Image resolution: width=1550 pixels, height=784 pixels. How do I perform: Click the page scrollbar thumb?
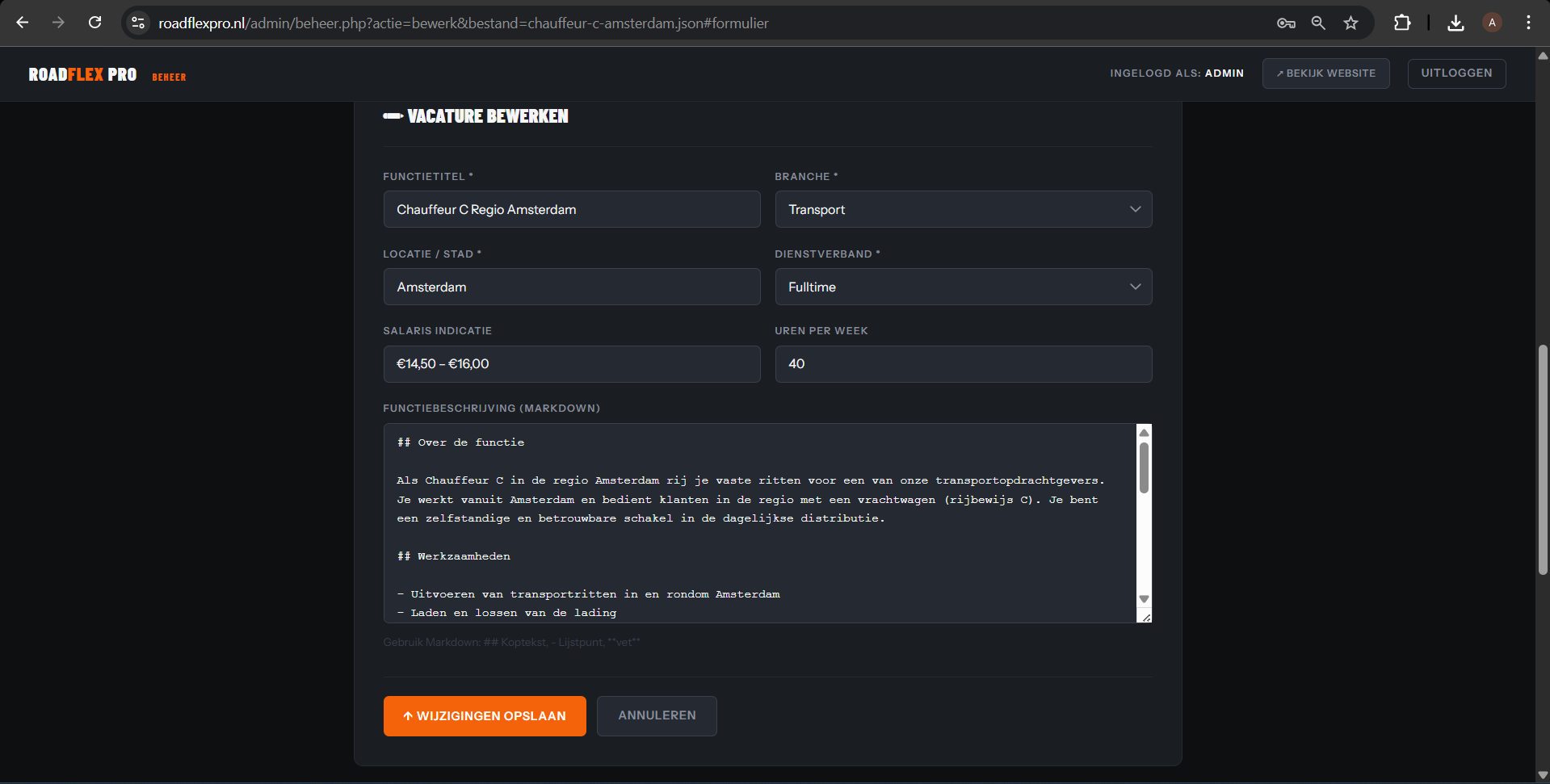(1543, 460)
